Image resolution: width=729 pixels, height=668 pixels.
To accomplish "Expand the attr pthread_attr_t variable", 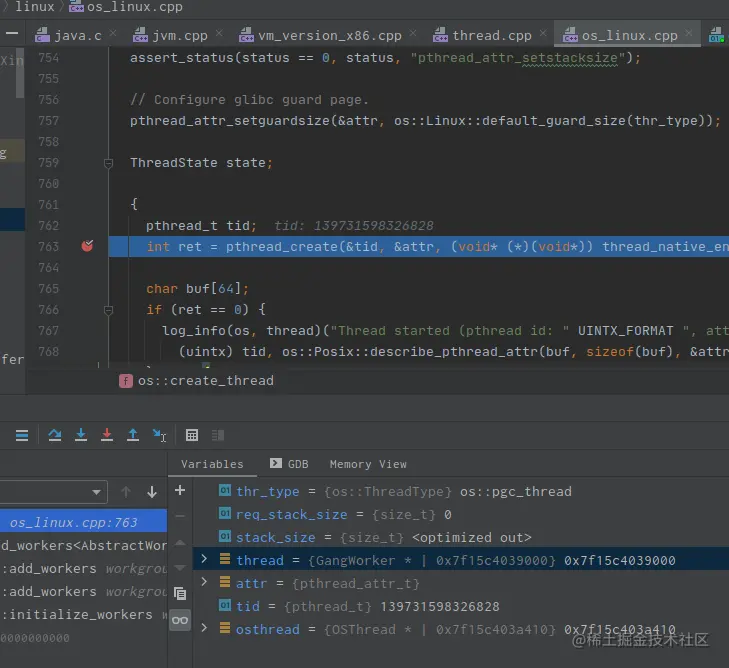I will coord(204,582).
